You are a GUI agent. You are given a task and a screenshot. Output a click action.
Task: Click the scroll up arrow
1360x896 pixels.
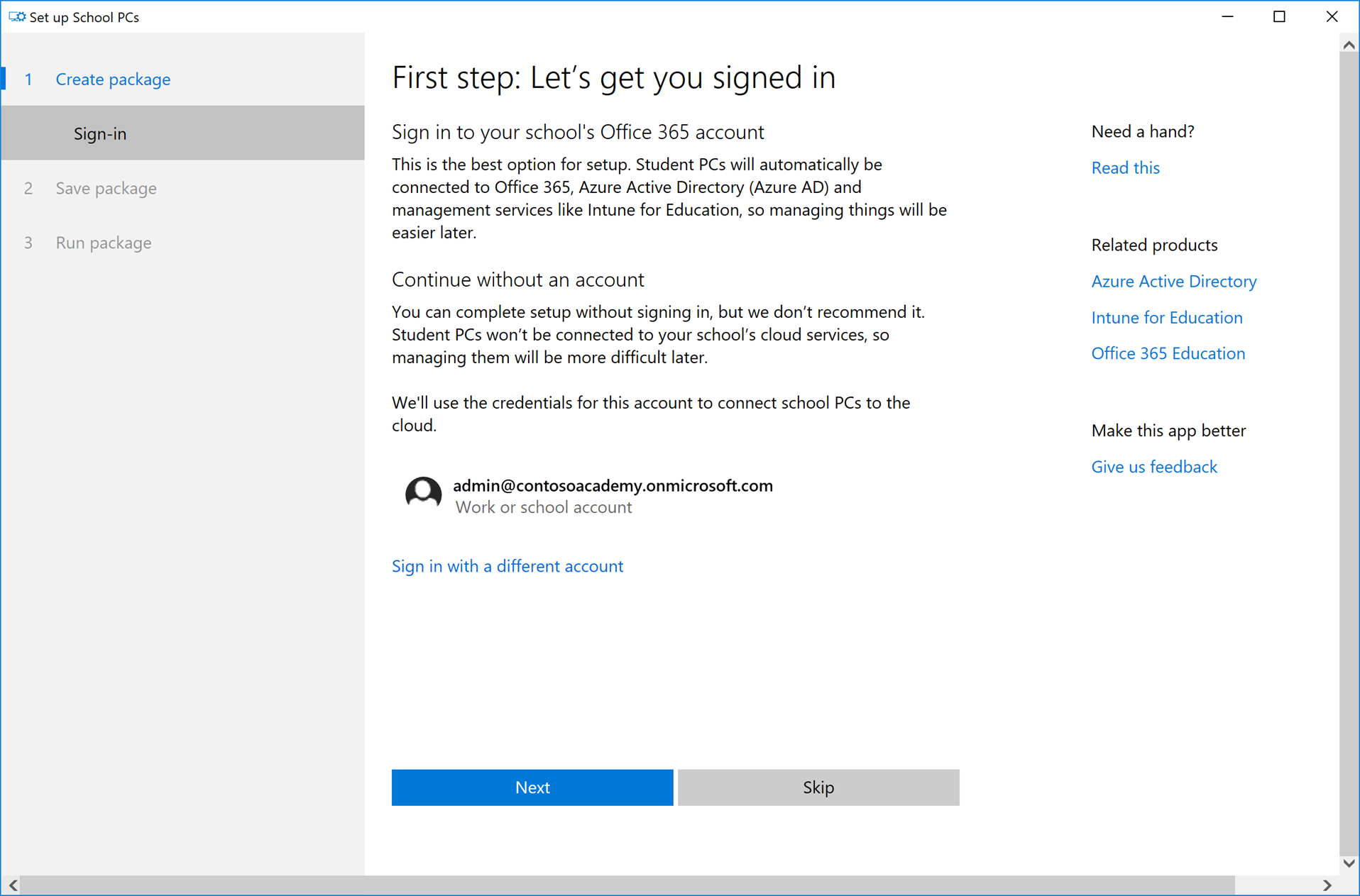coord(1349,45)
